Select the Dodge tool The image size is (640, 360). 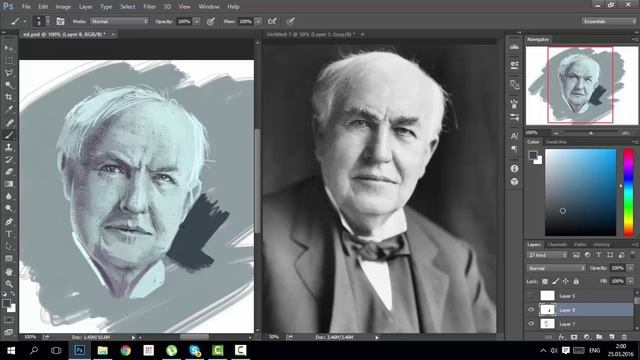[x=9, y=209]
